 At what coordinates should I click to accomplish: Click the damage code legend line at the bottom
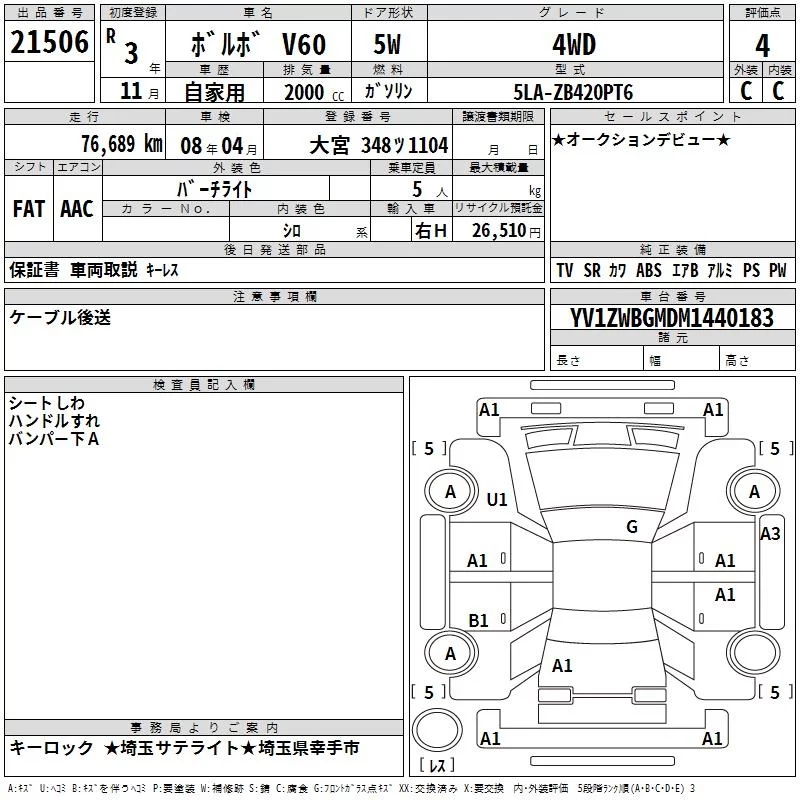[x=351, y=788]
